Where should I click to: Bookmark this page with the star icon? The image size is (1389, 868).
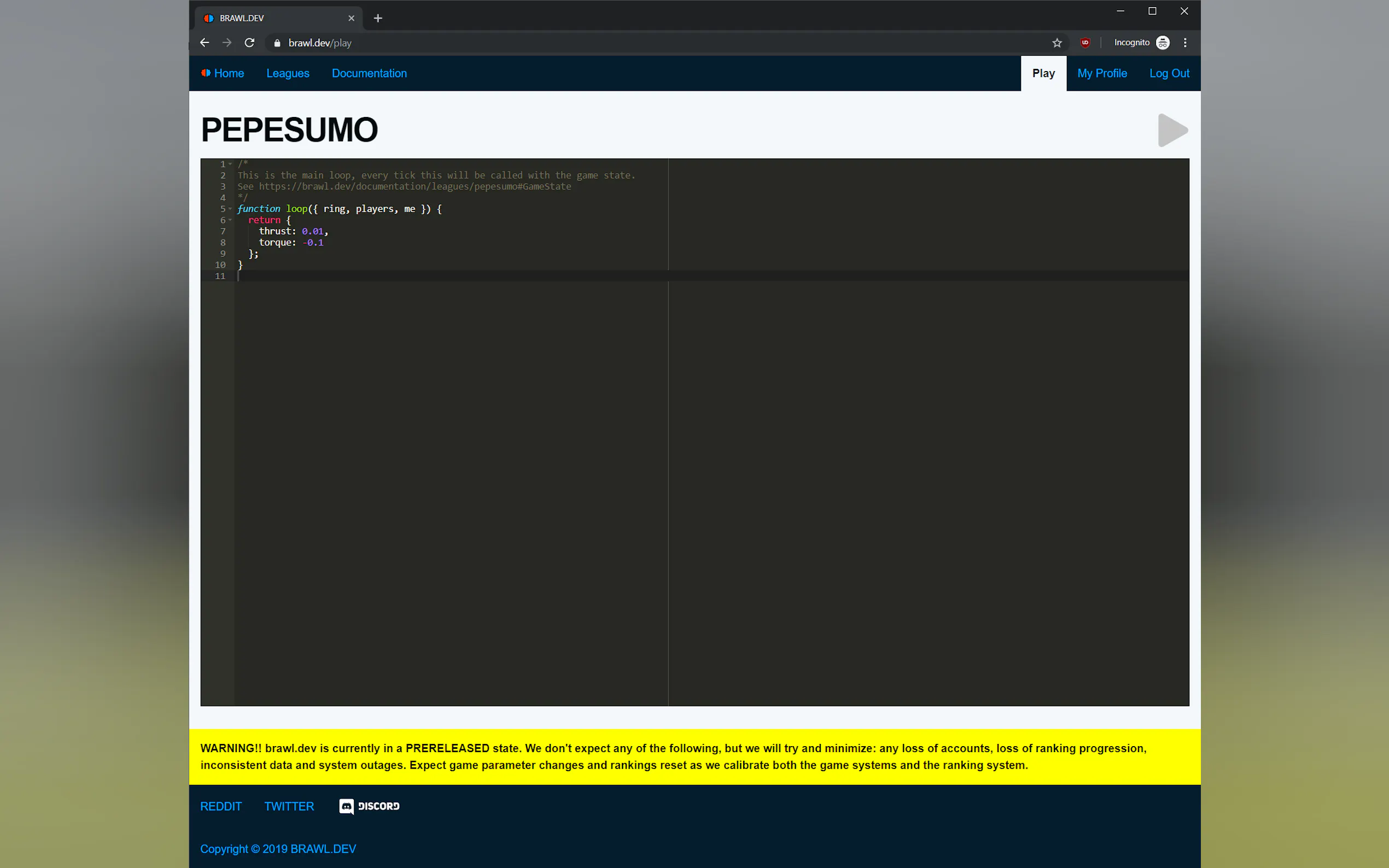coord(1057,43)
